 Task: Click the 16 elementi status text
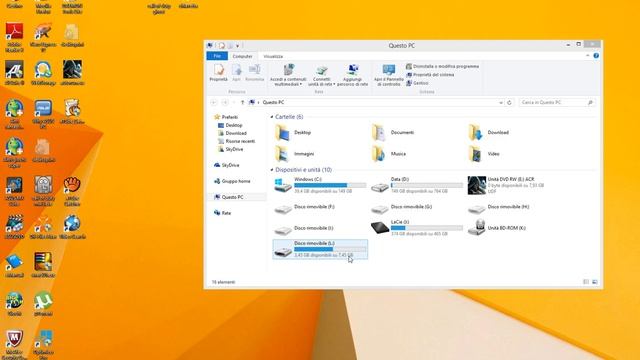click(x=223, y=282)
